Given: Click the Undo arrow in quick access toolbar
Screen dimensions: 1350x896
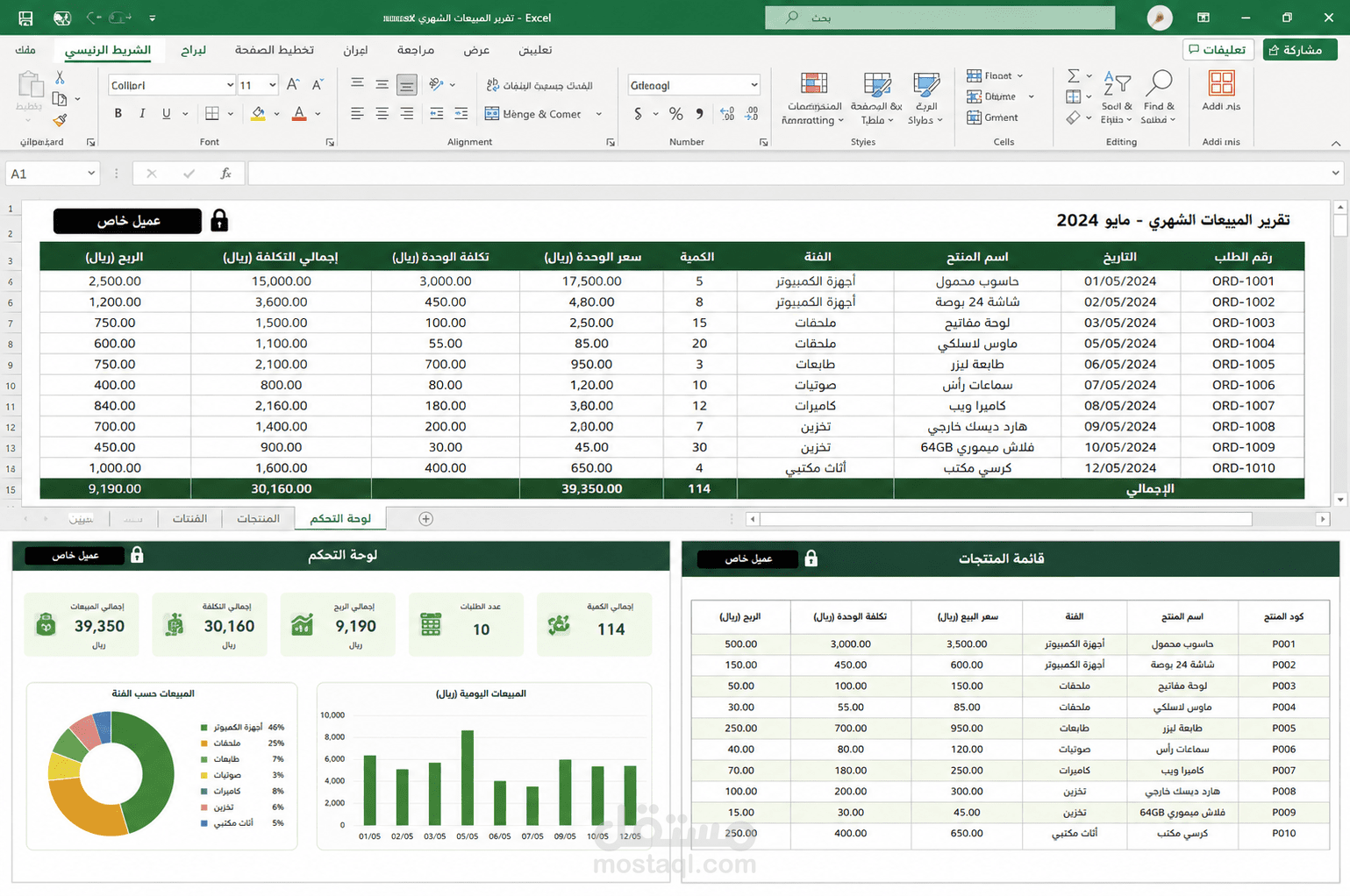Looking at the screenshot, I should click(x=94, y=18).
